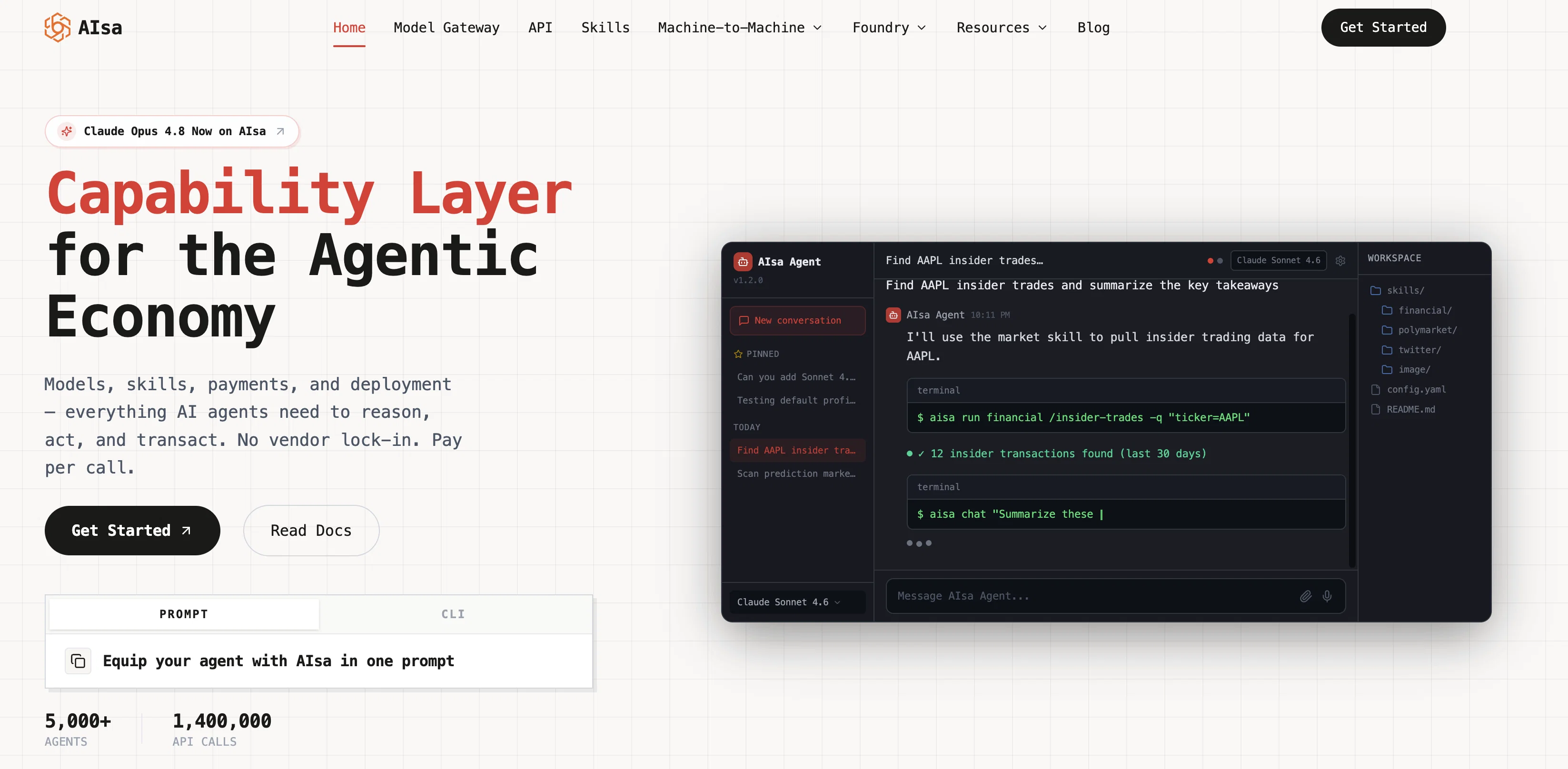Click the v1.2.0 version label

(748, 280)
